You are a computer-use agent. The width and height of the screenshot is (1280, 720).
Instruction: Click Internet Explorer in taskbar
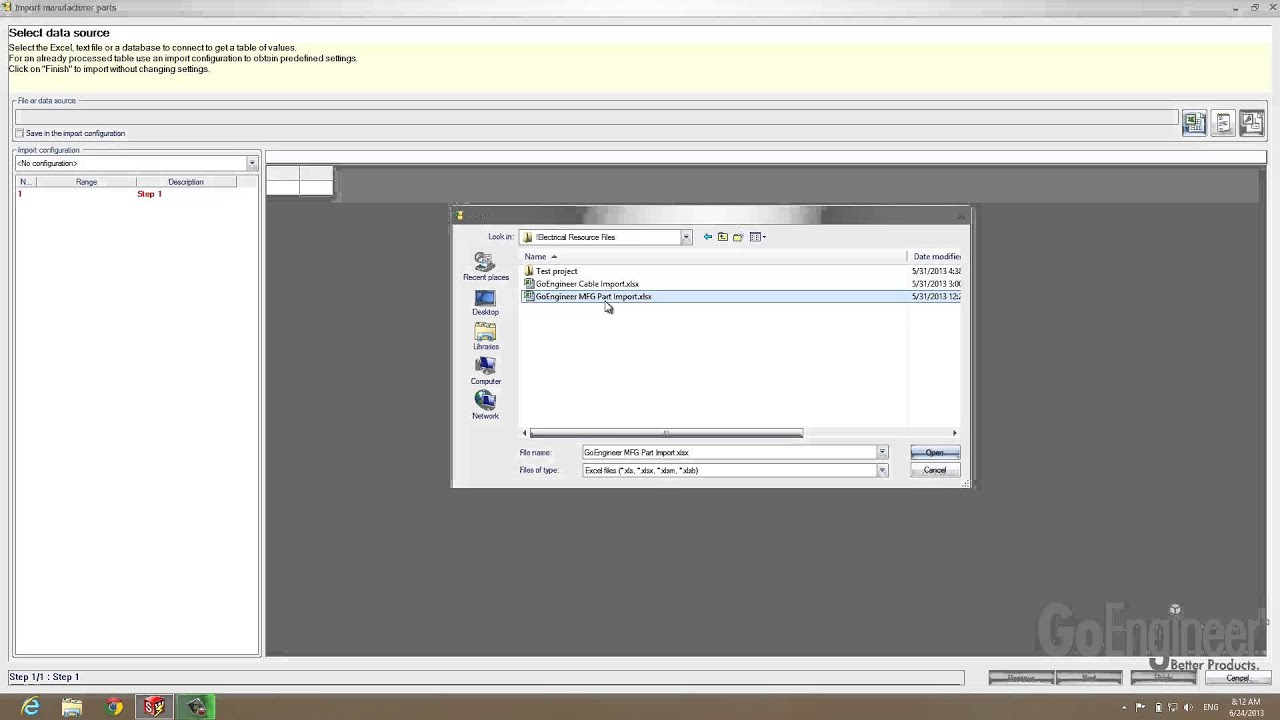31,707
